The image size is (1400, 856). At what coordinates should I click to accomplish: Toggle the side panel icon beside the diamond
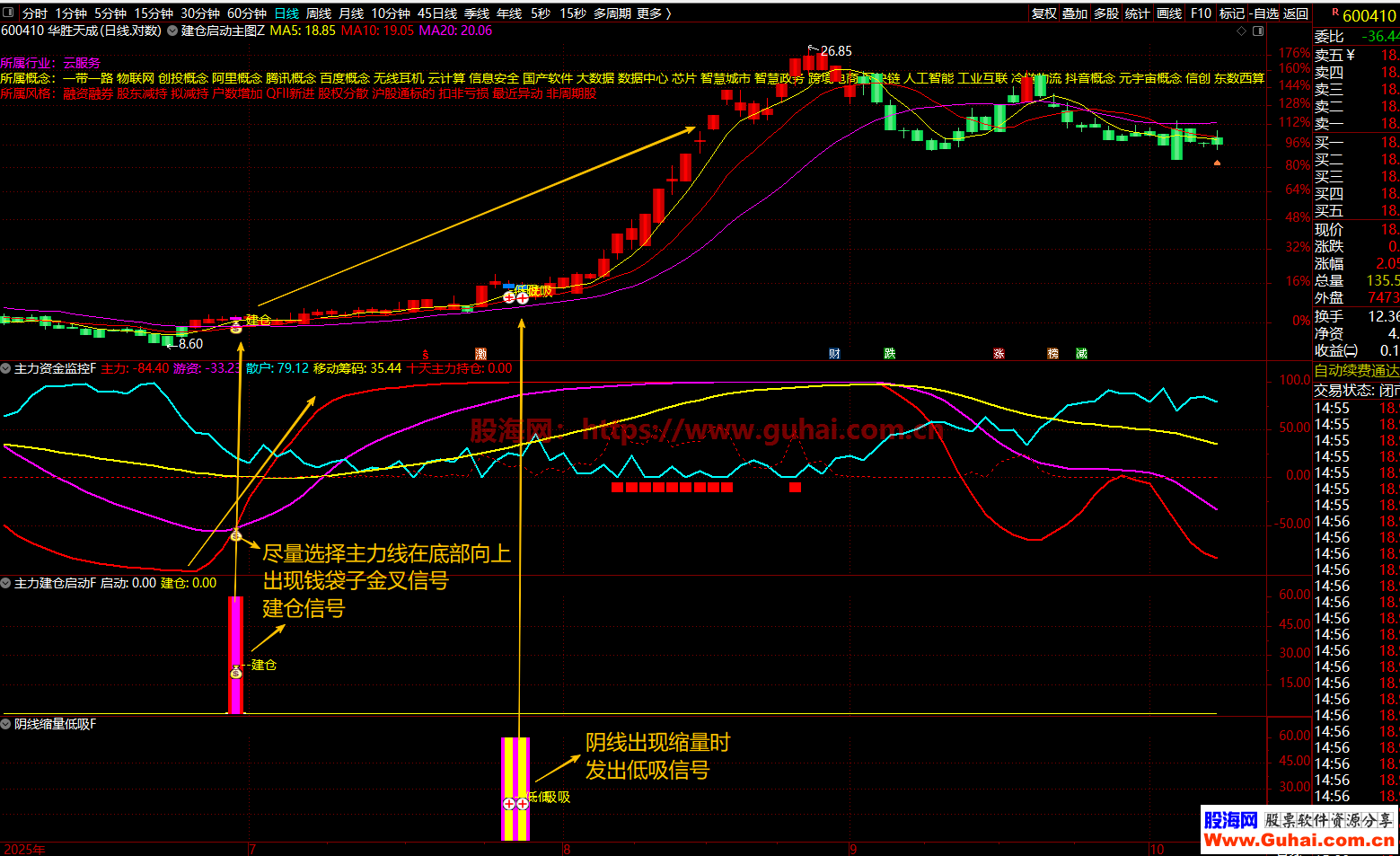point(1258,31)
